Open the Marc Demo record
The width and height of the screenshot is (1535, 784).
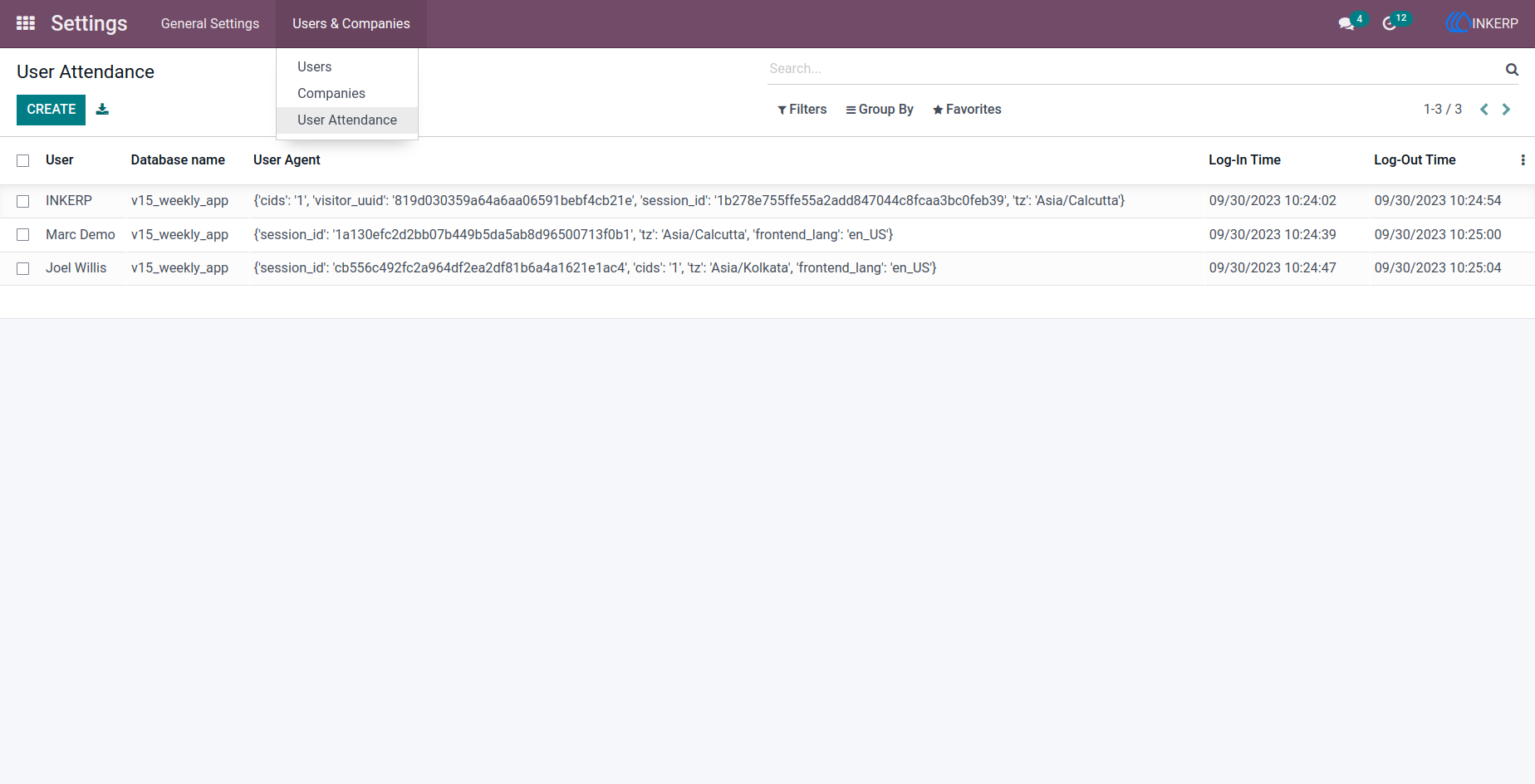click(x=81, y=235)
